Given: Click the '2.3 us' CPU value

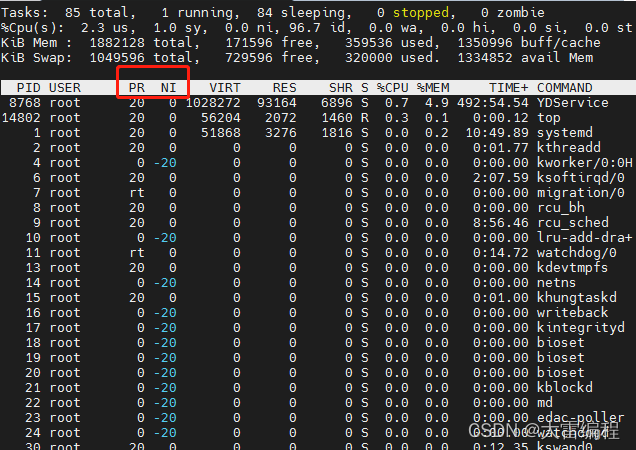Looking at the screenshot, I should (x=104, y=28).
